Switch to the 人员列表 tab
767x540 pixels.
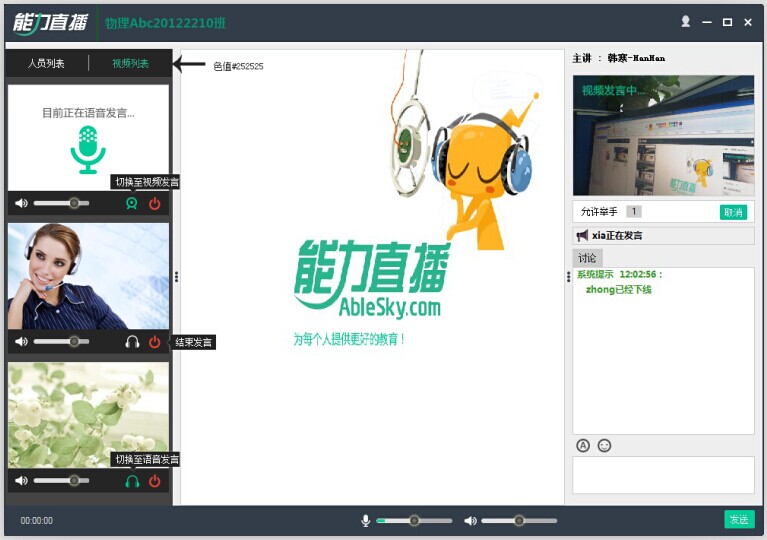(x=46, y=63)
